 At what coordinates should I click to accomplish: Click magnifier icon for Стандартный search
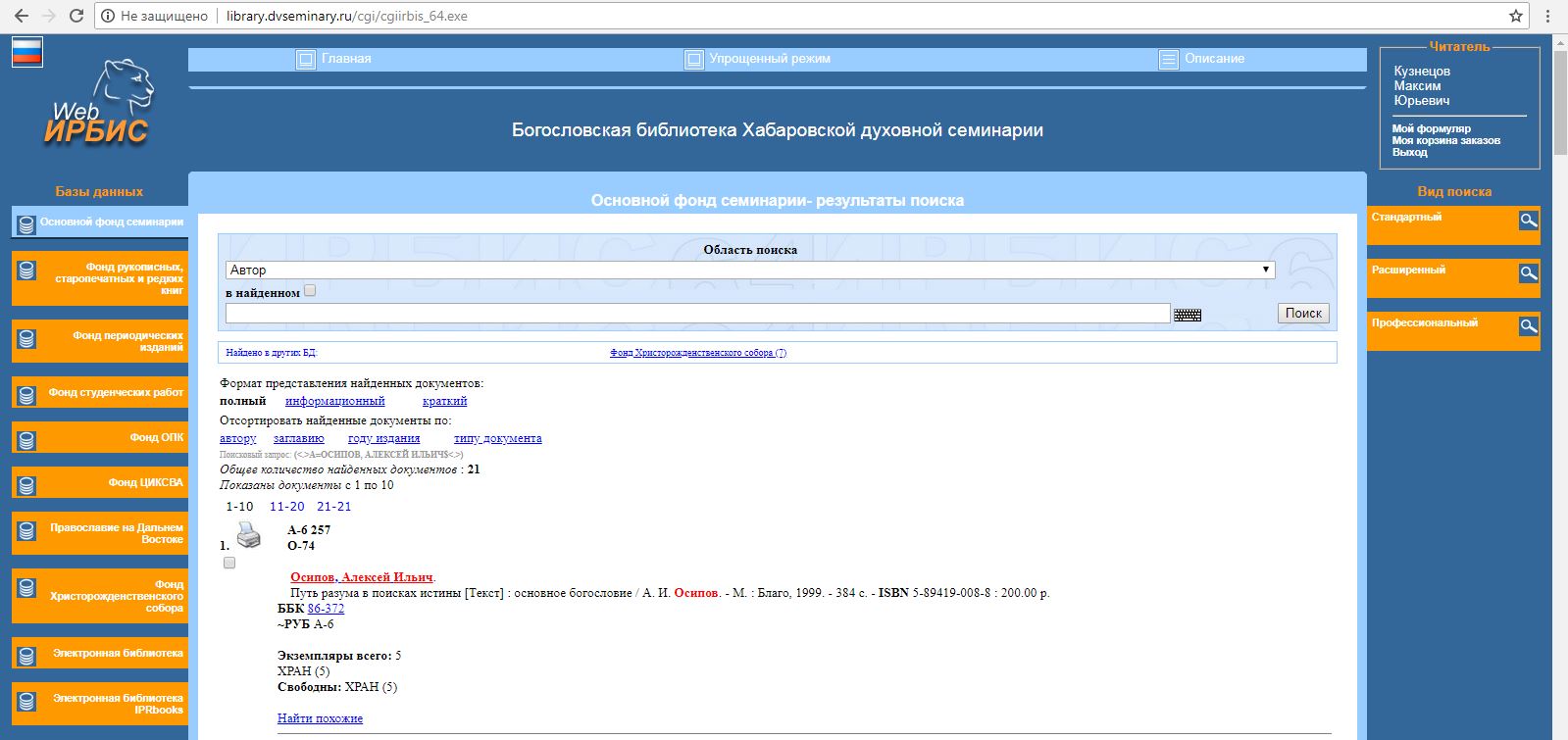1528,221
